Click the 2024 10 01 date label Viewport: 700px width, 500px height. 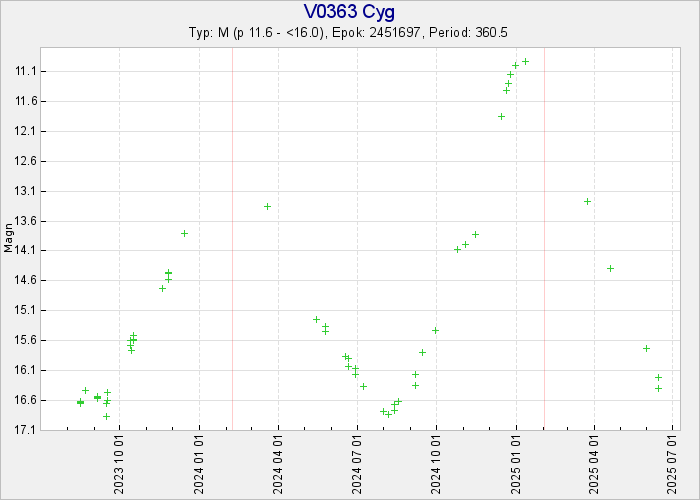437,465
